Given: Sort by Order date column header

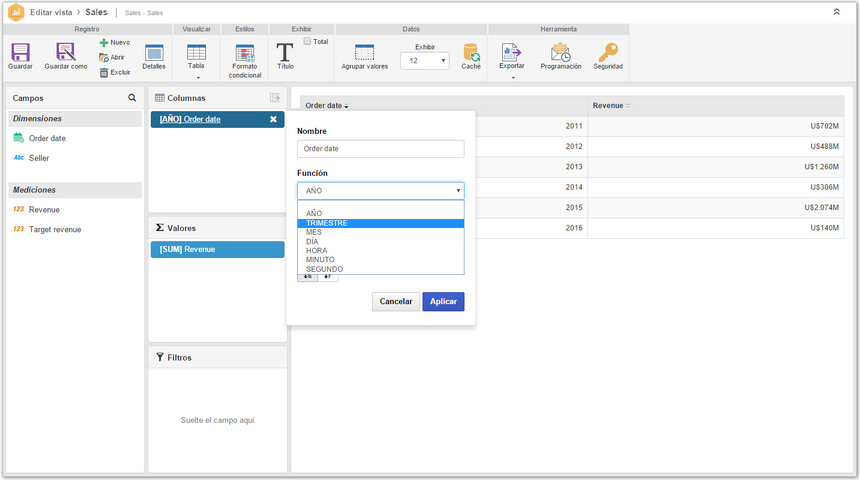Looking at the screenshot, I should 327,105.
